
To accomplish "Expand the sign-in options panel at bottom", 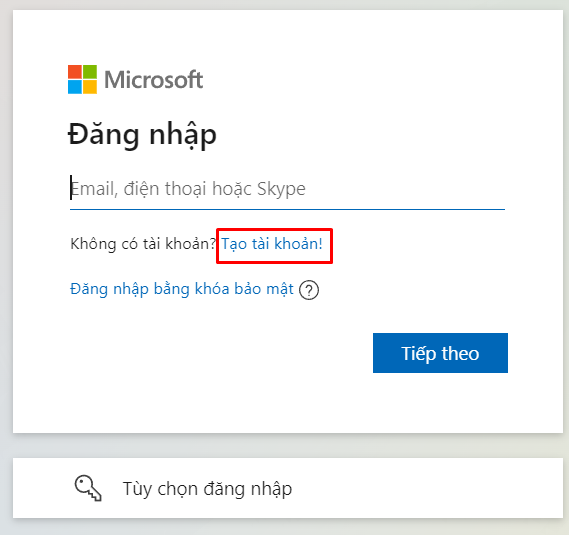I will pos(288,488).
